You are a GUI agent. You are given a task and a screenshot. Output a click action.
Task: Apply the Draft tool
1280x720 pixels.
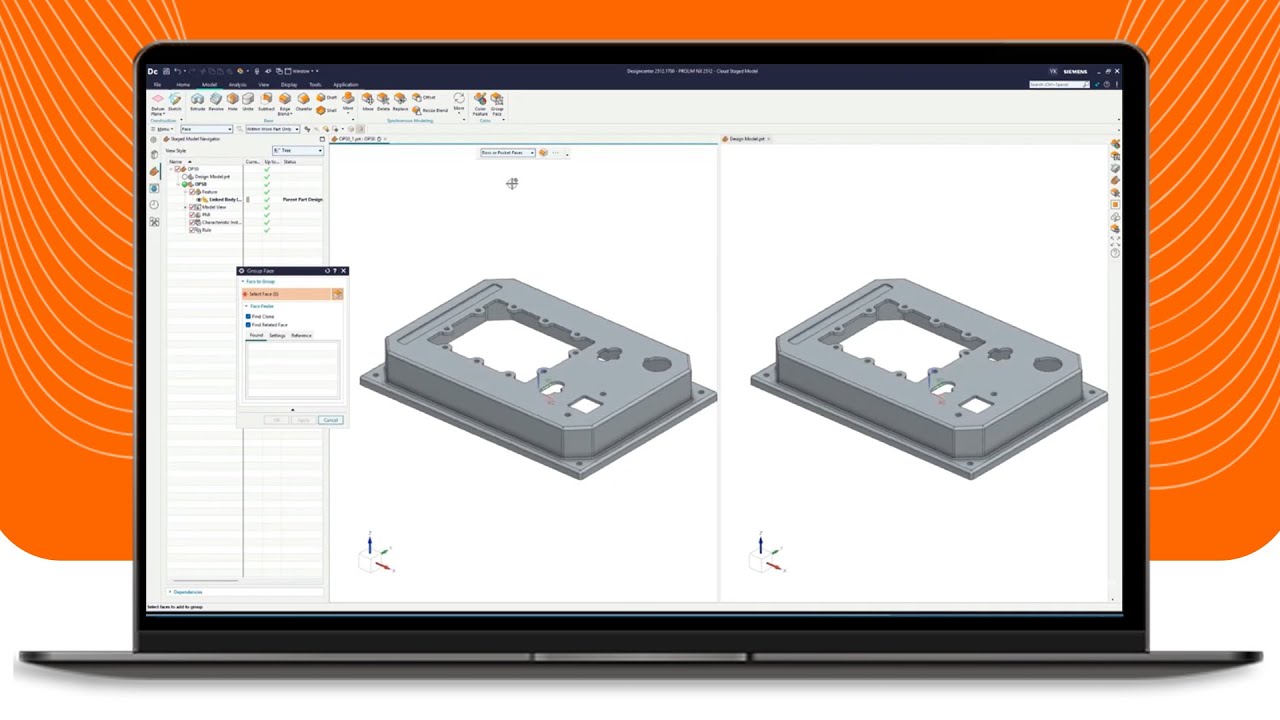pos(326,97)
